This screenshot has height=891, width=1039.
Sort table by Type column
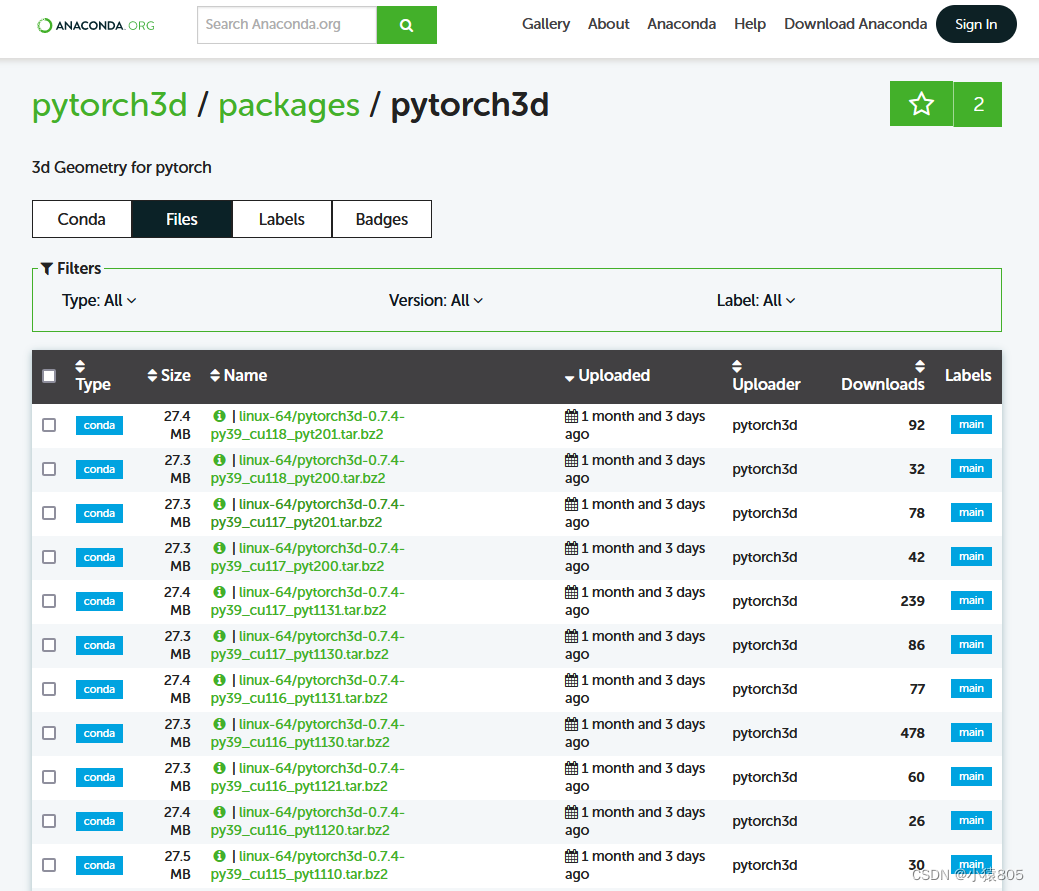[93, 376]
